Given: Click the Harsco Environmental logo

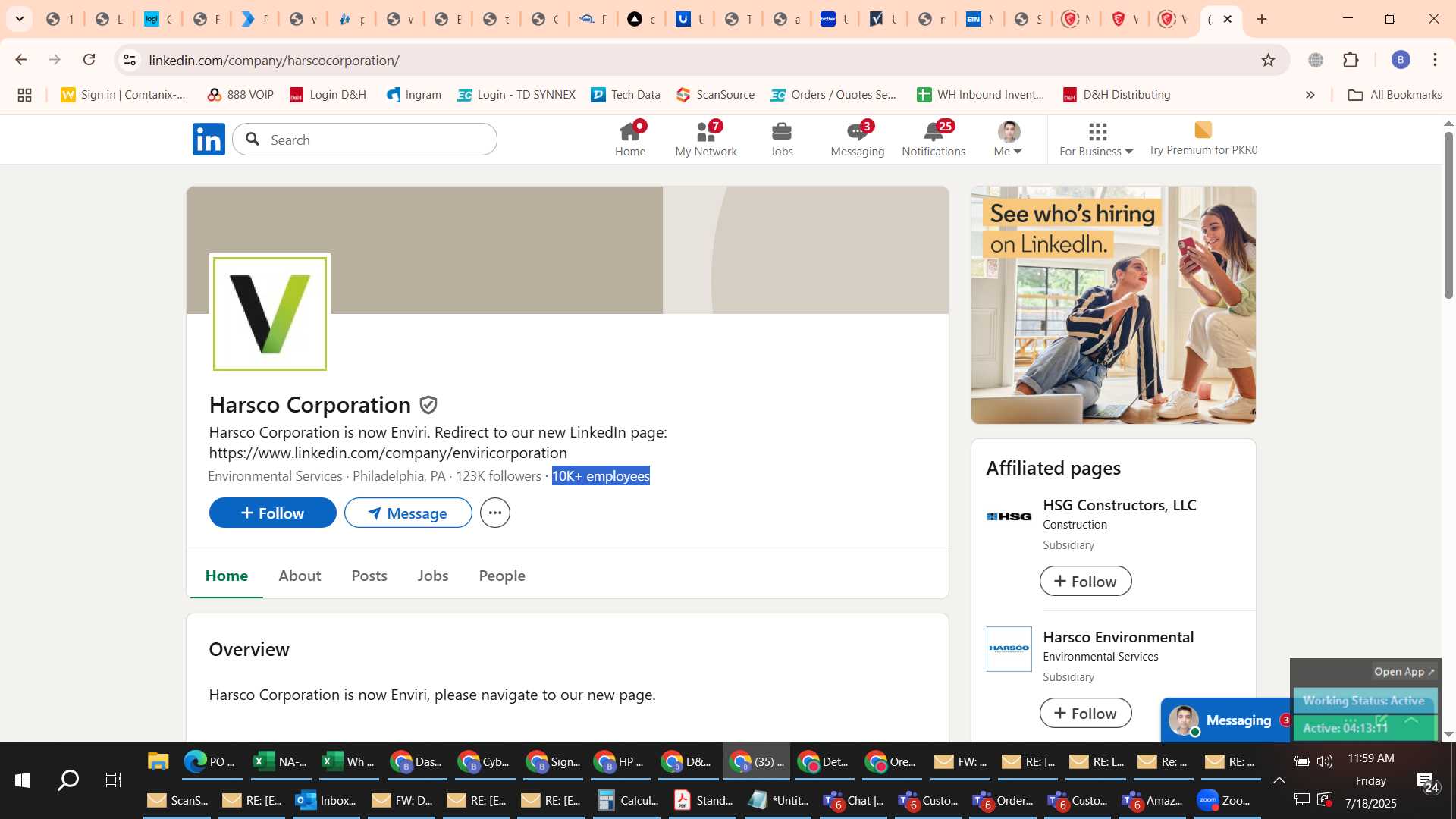Looking at the screenshot, I should 1009,648.
